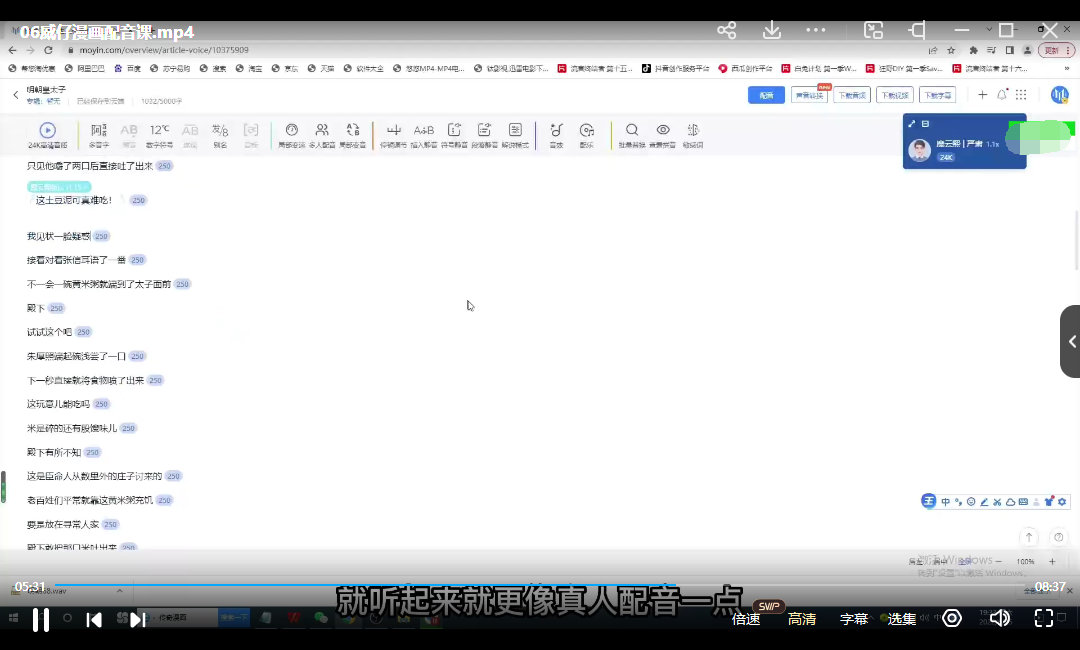1080x650 pixels.
Task: Increase zoom with the plus beside 100%
Action: [x=1052, y=561]
